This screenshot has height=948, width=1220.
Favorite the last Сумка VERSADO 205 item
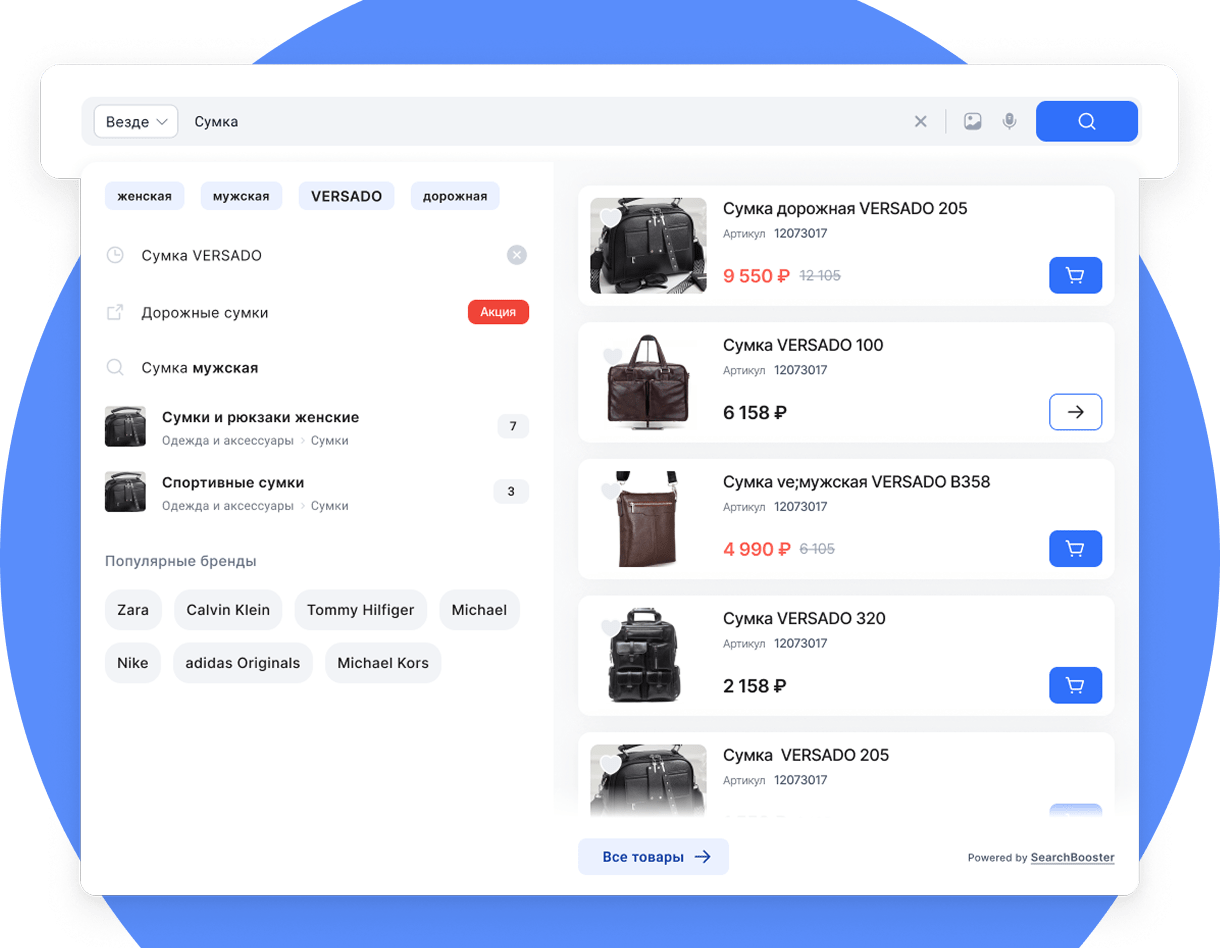pyautogui.click(x=611, y=764)
